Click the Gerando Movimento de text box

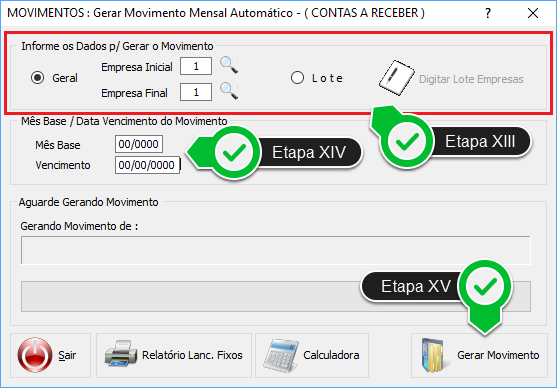pyautogui.click(x=276, y=250)
